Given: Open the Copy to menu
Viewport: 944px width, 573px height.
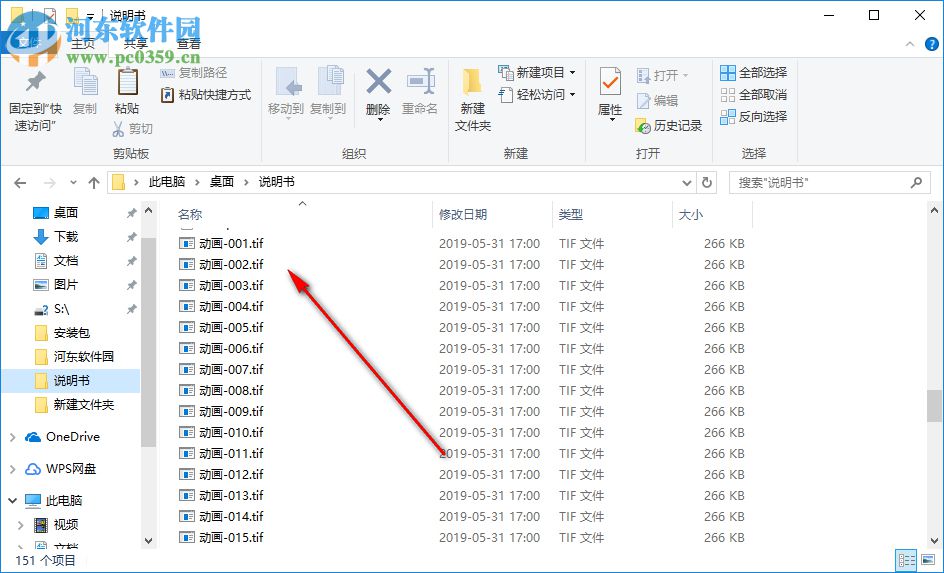Looking at the screenshot, I should click(328, 93).
